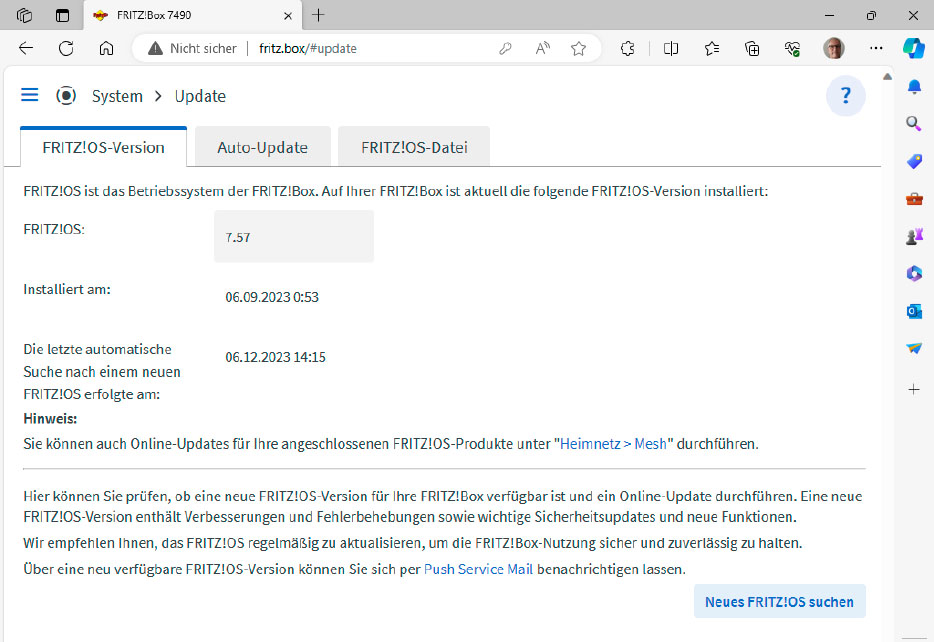Open Outlook in the Edge sidebar

click(913, 311)
